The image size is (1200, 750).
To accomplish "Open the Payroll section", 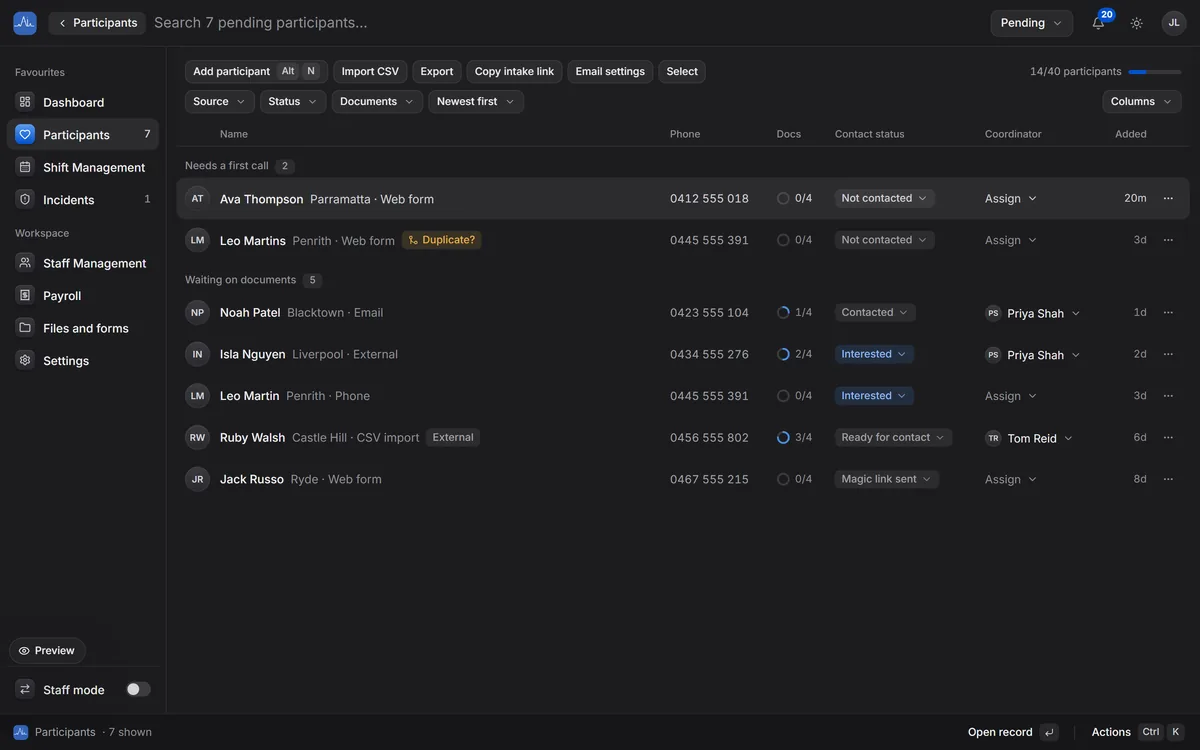I will tap(83, 295).
